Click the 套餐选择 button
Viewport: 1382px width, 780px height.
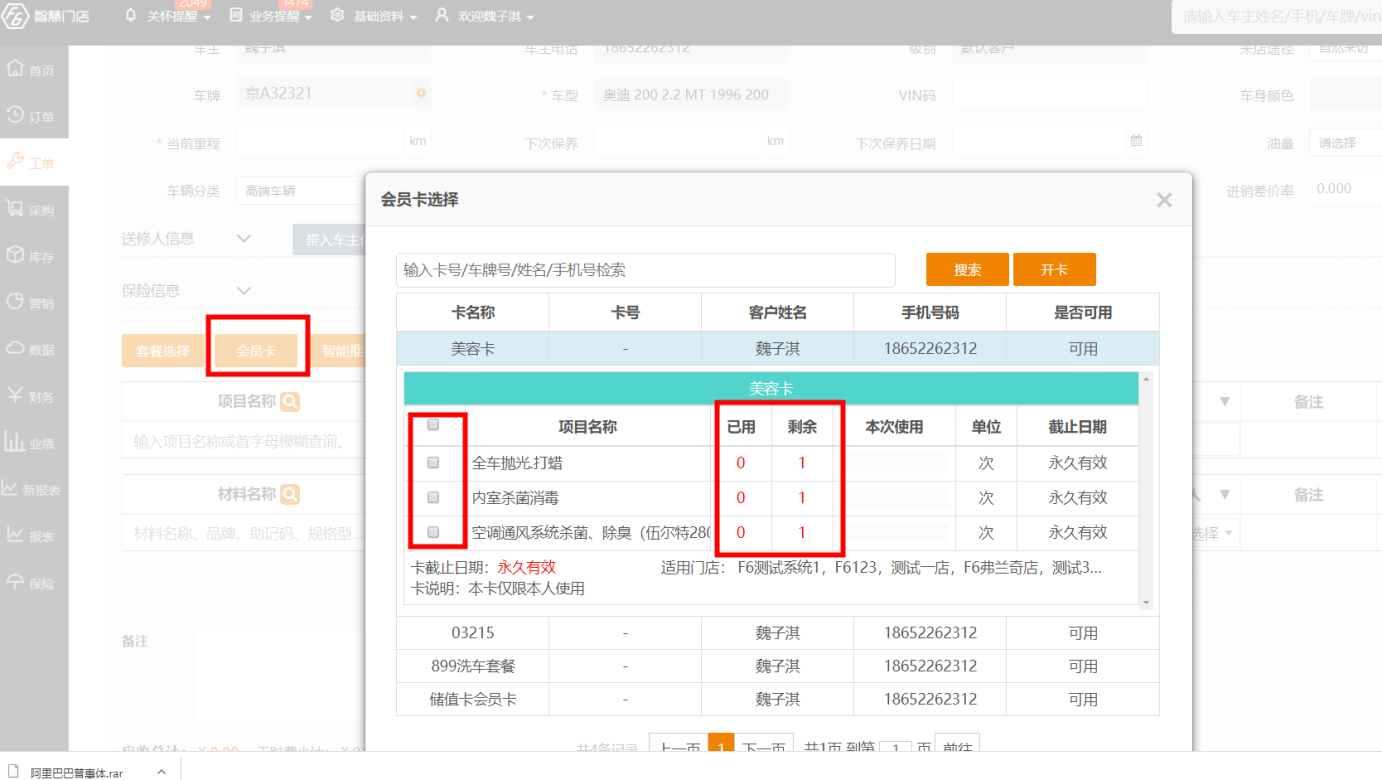pyautogui.click(x=163, y=351)
